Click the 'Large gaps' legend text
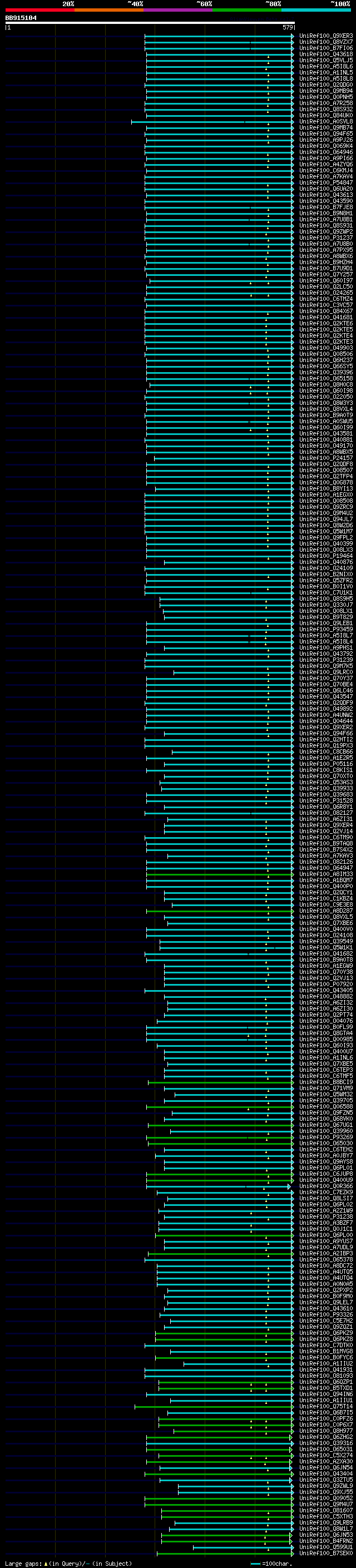356x1568 pixels. [23, 1563]
